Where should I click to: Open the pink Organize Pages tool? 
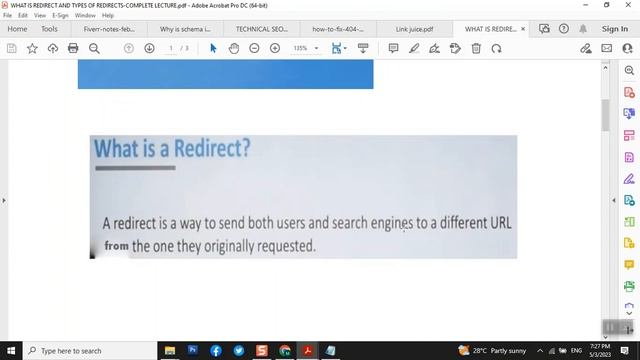click(x=629, y=135)
